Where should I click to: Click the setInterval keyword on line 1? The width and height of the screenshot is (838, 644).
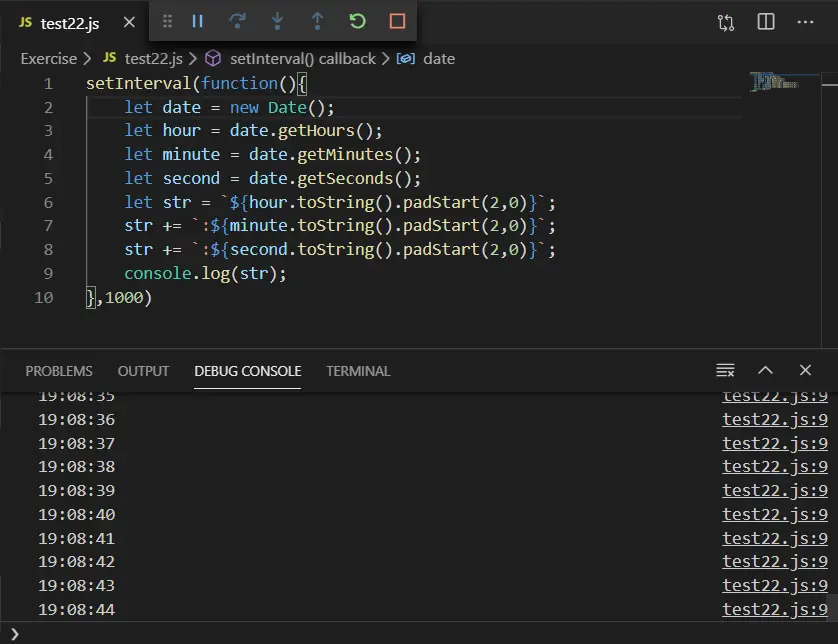pyautogui.click(x=138, y=83)
